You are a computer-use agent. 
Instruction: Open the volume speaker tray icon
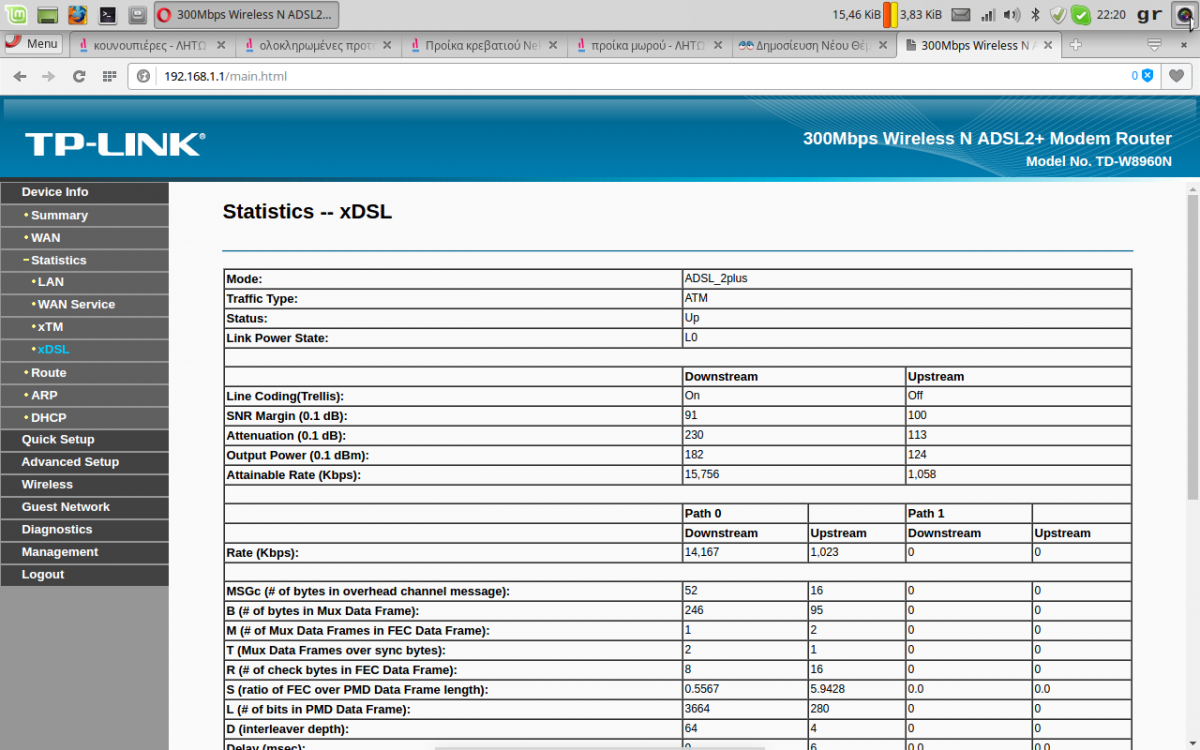pyautogui.click(x=1012, y=15)
